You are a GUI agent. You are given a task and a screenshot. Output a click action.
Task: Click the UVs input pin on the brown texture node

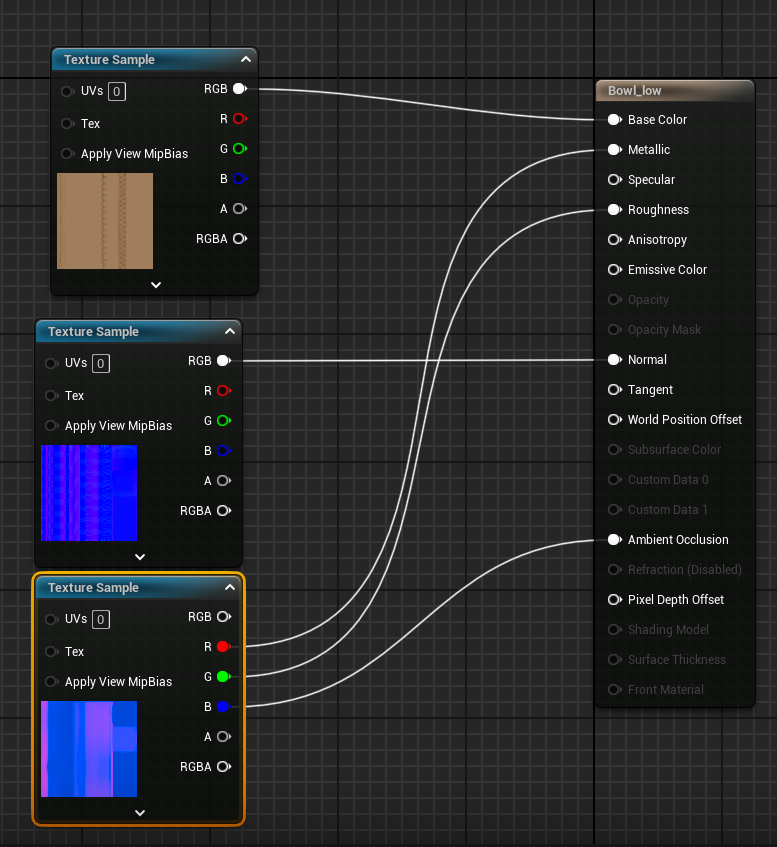point(68,91)
